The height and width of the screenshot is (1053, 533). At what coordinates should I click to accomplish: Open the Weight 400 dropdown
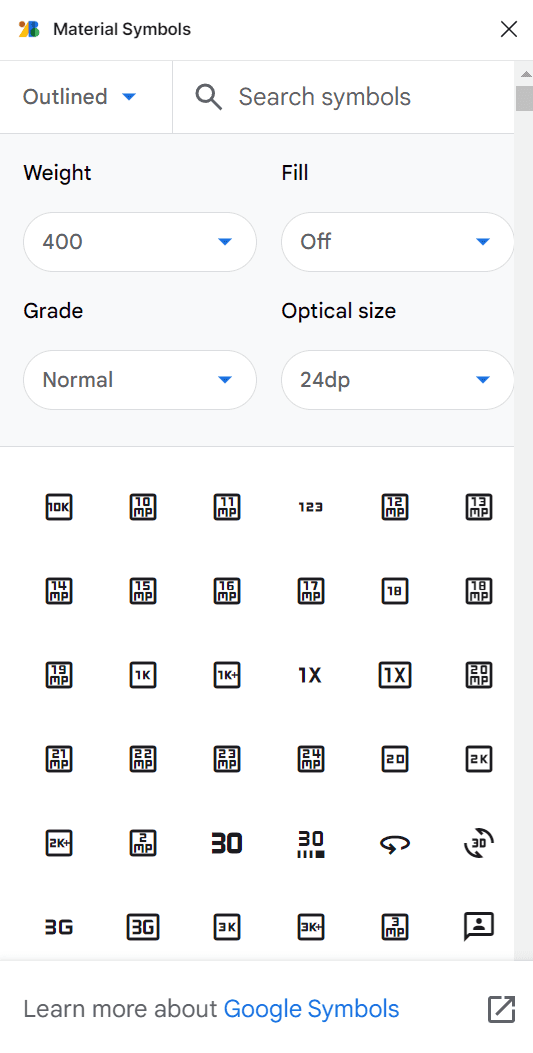pos(140,242)
